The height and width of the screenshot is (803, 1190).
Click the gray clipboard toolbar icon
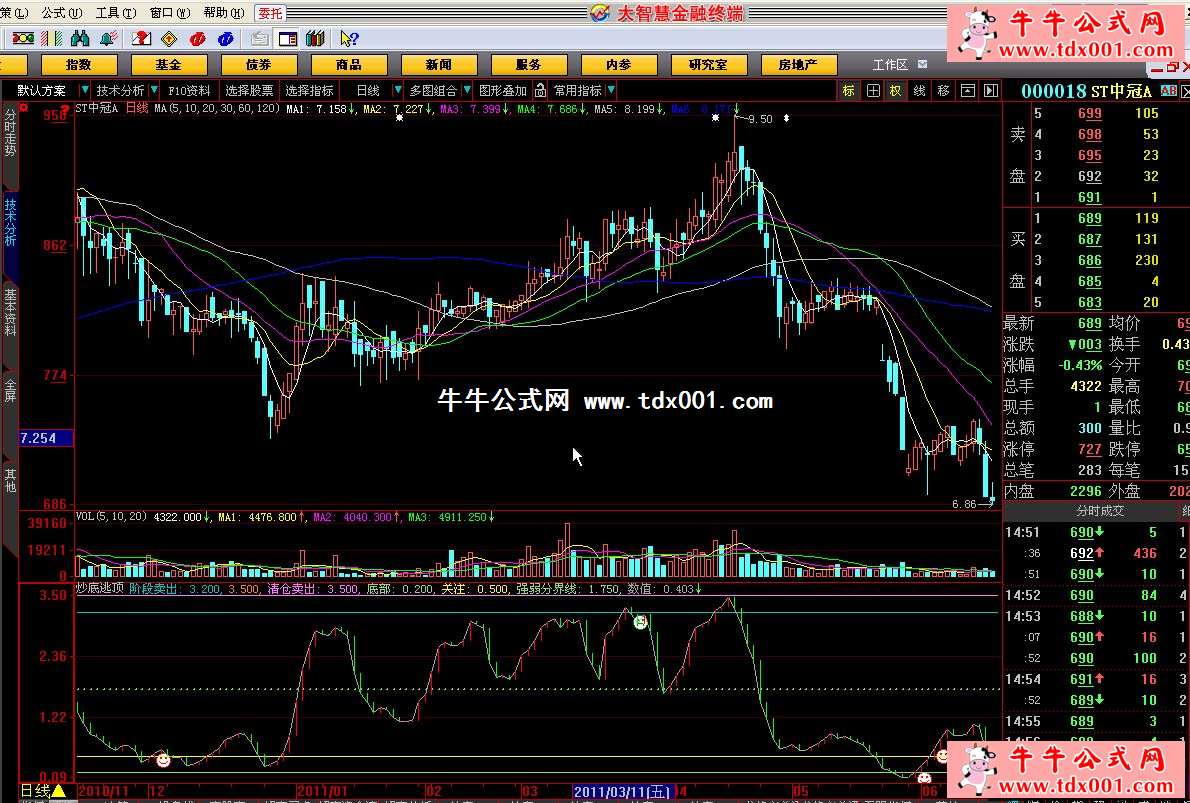point(260,38)
